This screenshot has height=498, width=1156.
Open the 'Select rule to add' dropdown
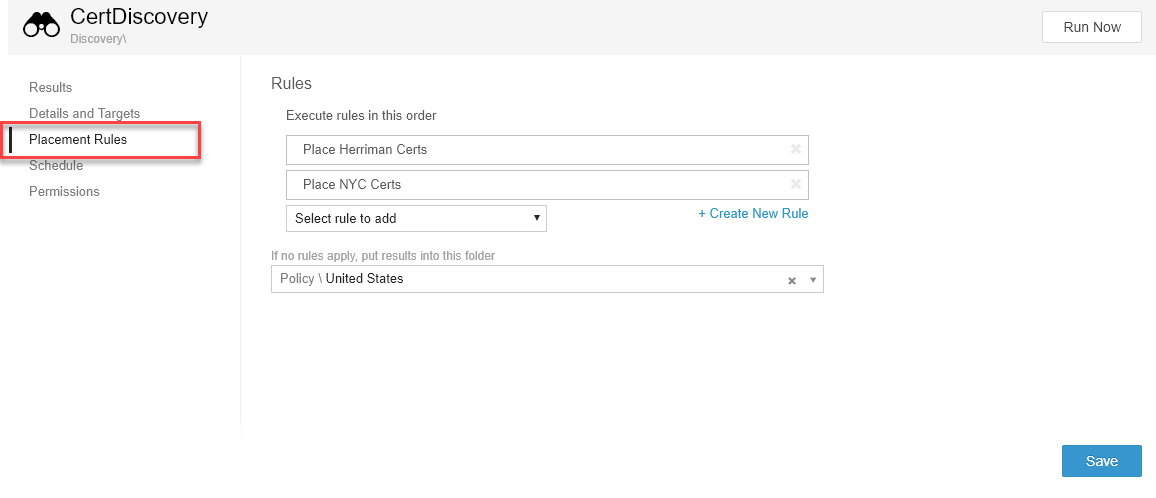pos(416,218)
